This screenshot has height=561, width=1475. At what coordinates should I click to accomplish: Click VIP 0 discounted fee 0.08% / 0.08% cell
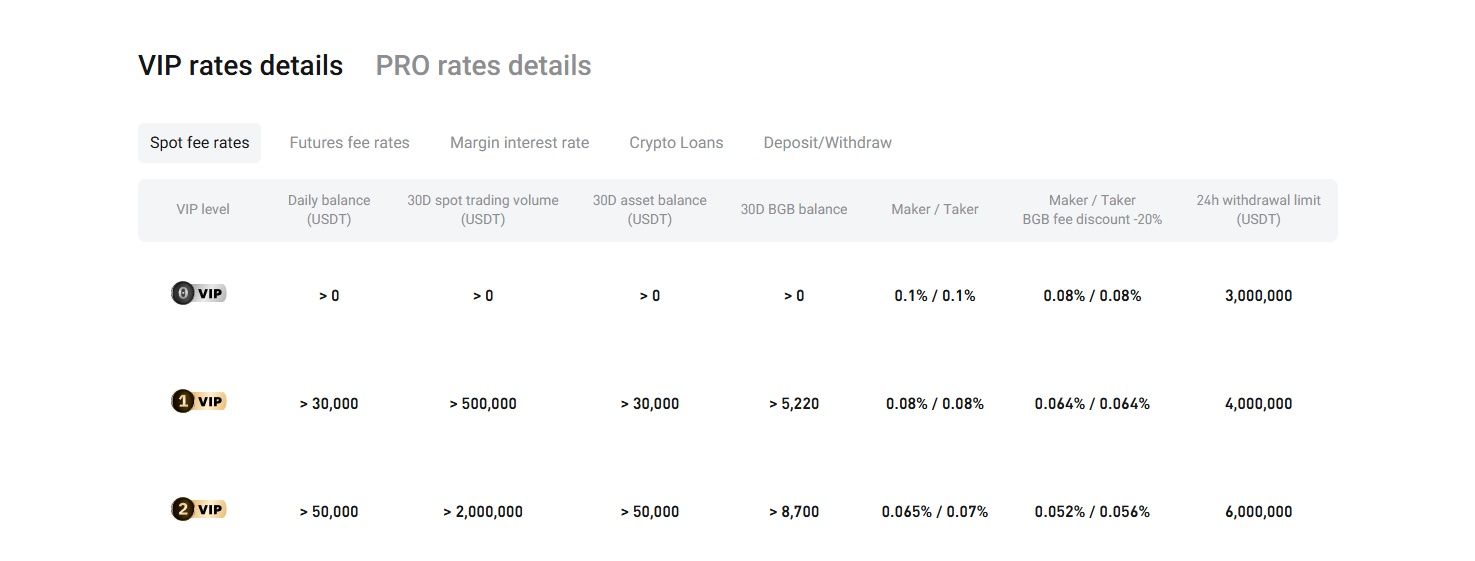tap(1092, 296)
